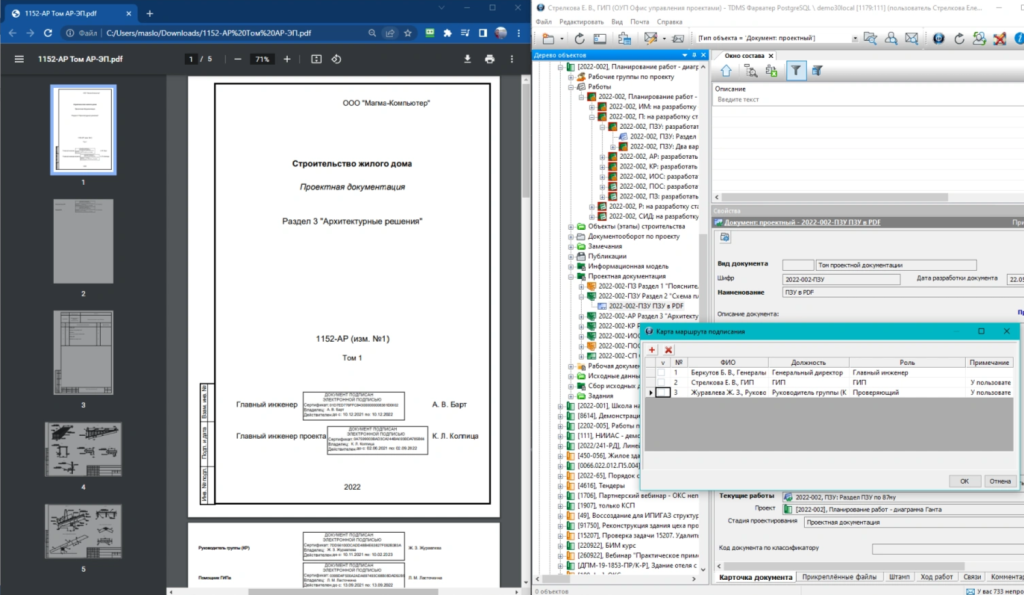Check the box for Журавлева Ж. З. row
Image resolution: width=1024 pixels, height=595 pixels.
click(660, 393)
